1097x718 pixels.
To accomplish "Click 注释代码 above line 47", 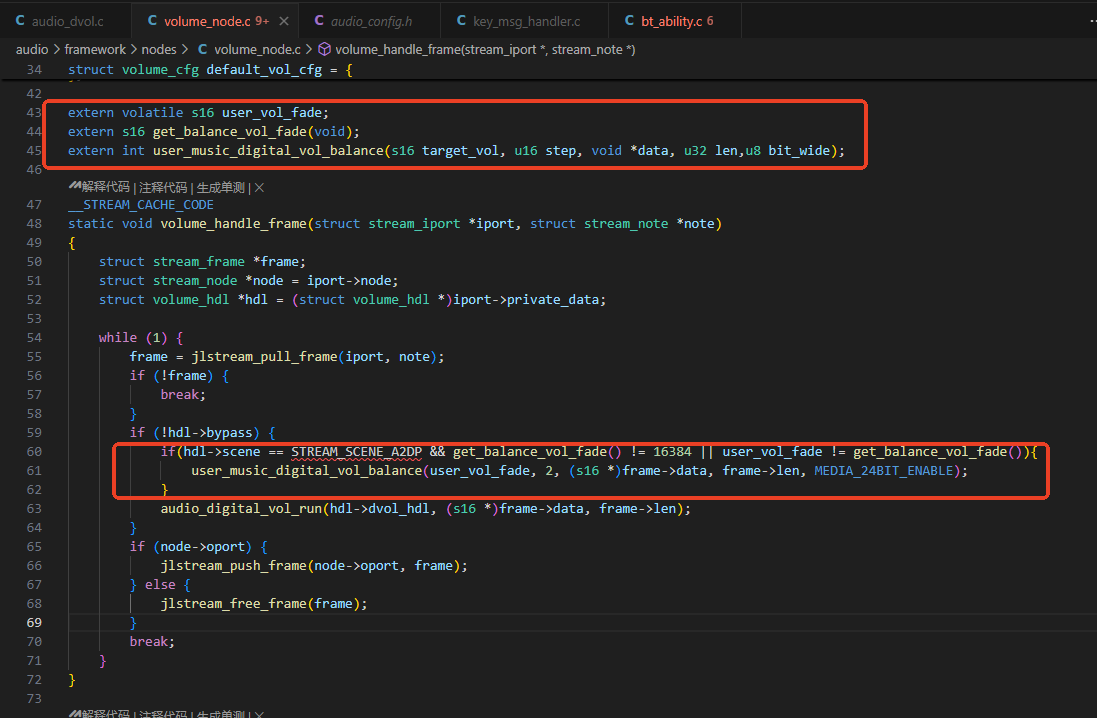I will click(163, 188).
